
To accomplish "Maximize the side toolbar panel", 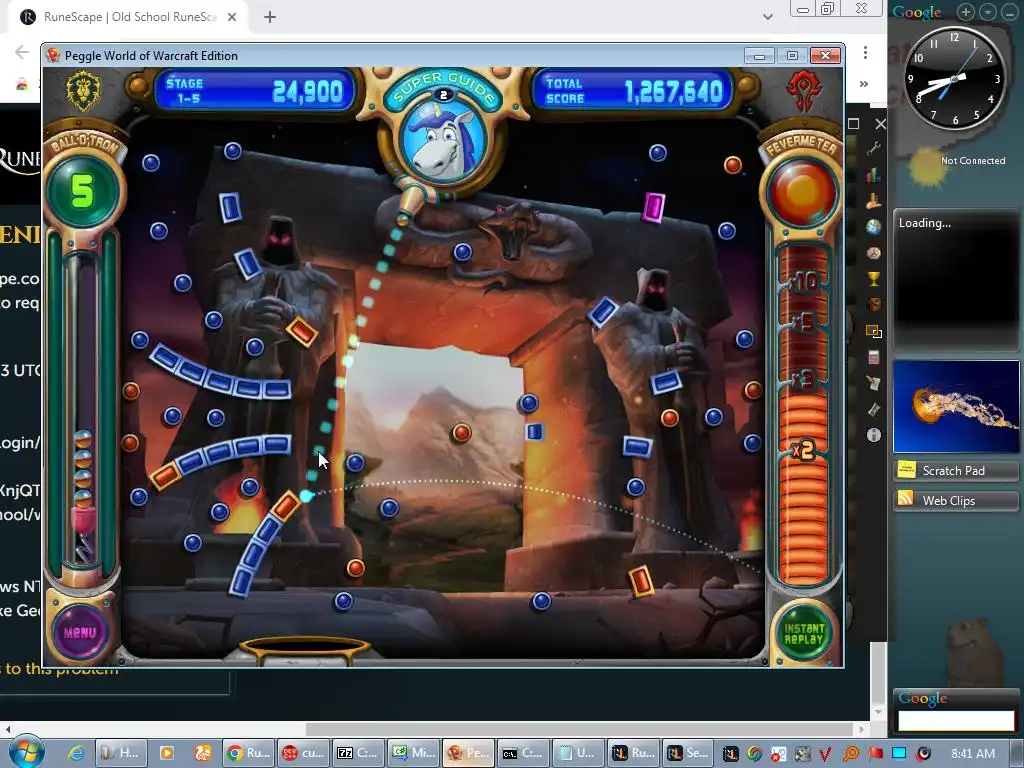I will [x=854, y=124].
